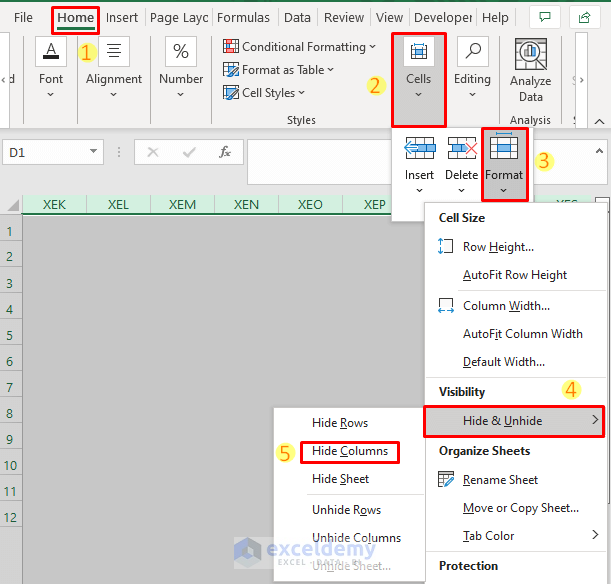Select Default Width option
The image size is (611, 584).
[x=503, y=362]
